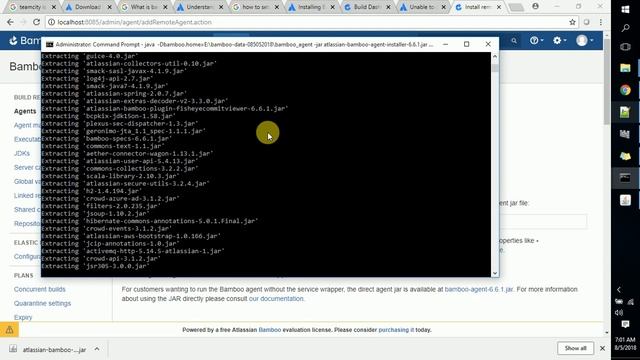This screenshot has height=360, width=640.
Task: Open JDKs in the Bamboo sidebar
Action: 22,153
